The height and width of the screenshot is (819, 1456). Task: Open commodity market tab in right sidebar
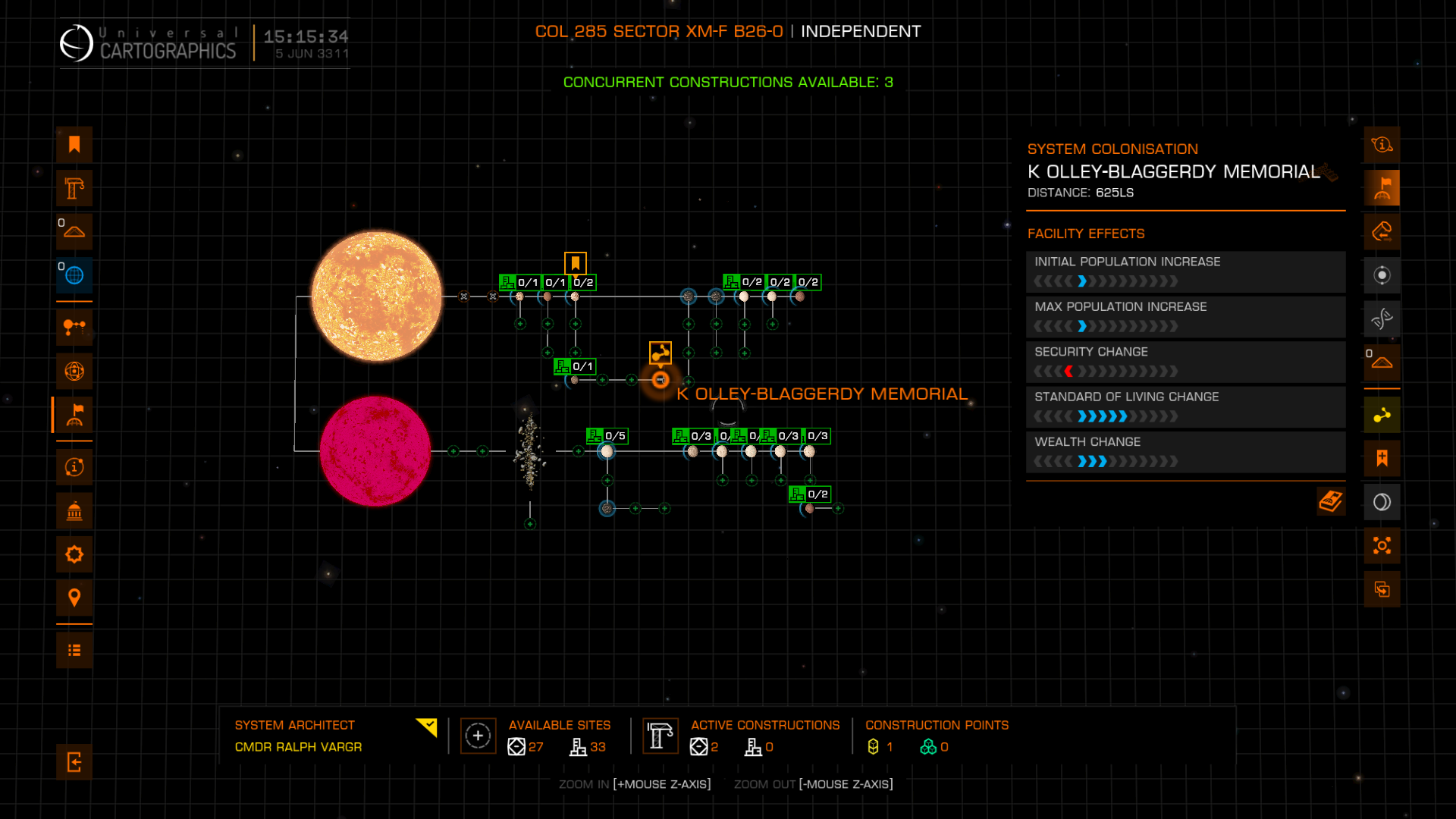tap(1382, 231)
